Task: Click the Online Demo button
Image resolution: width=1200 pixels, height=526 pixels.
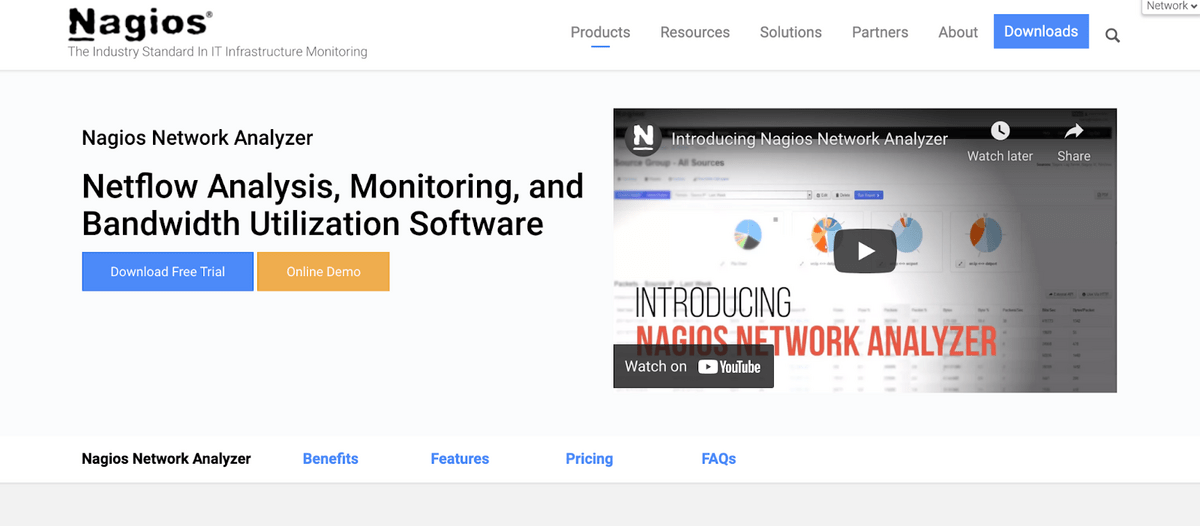Action: click(x=323, y=271)
